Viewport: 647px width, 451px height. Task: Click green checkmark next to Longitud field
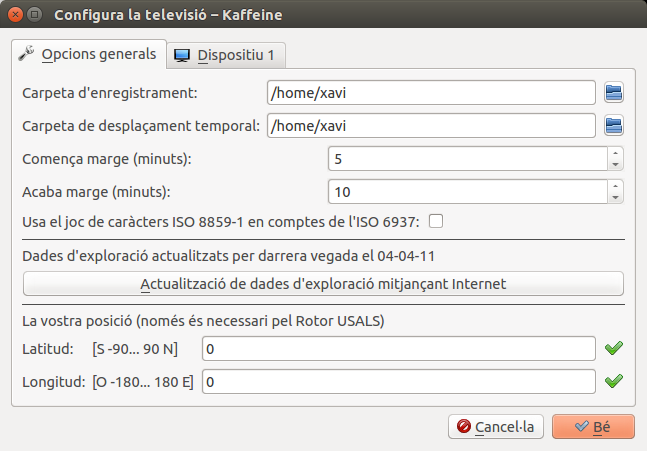coord(614,381)
